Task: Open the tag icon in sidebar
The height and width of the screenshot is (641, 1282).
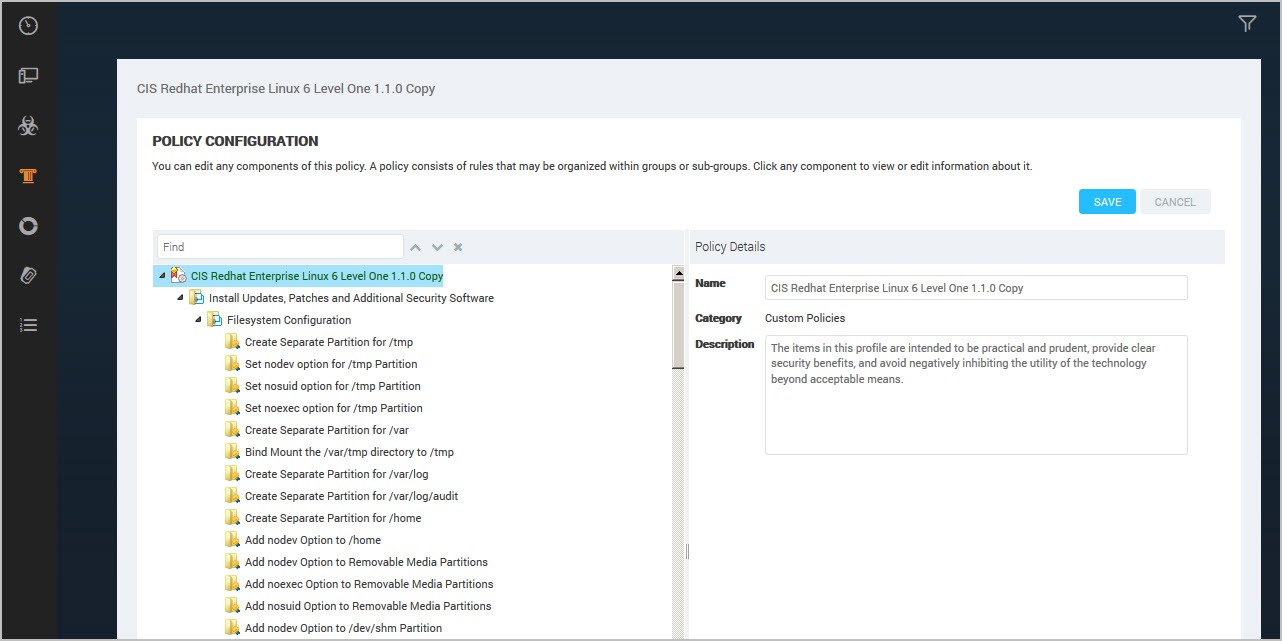Action: [28, 276]
